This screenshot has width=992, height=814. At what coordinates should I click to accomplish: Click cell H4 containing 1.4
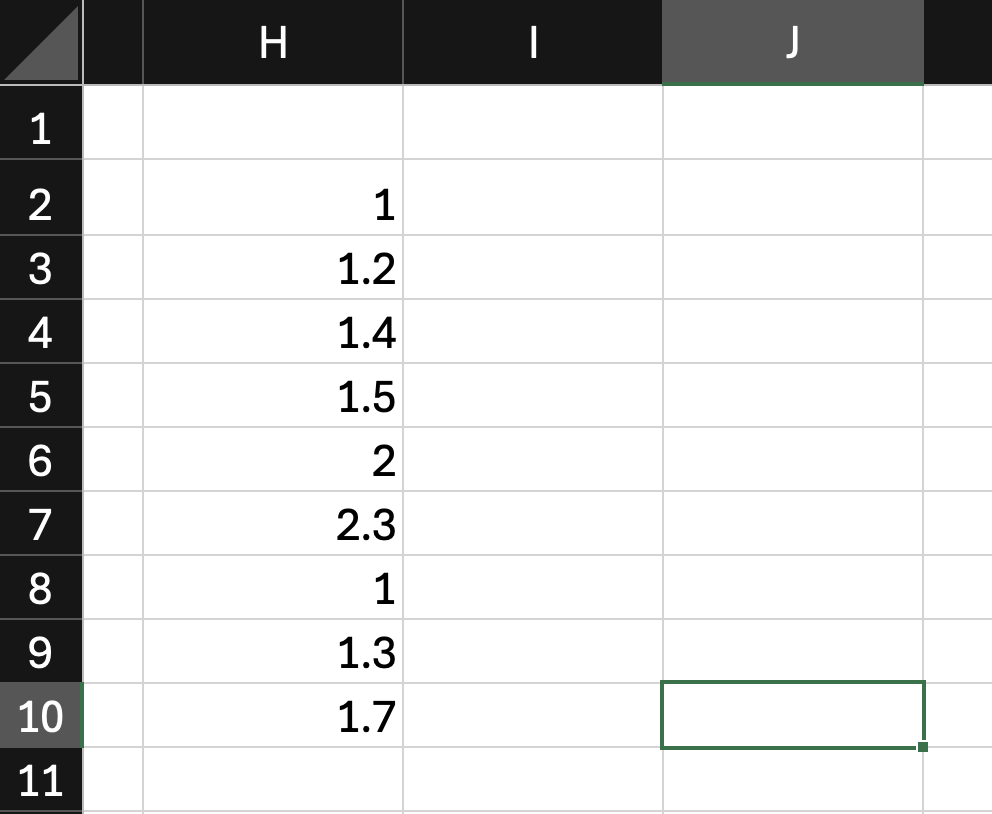coord(273,331)
